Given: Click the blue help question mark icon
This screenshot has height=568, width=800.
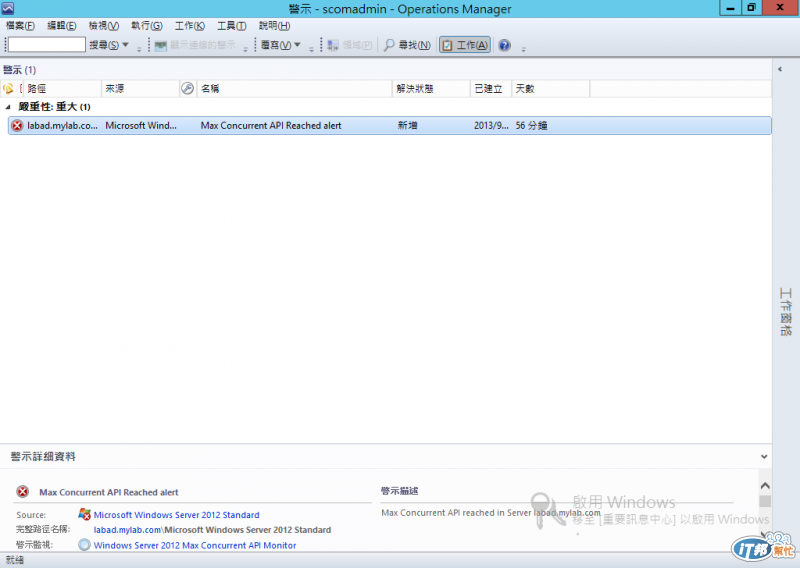Looking at the screenshot, I should [505, 45].
